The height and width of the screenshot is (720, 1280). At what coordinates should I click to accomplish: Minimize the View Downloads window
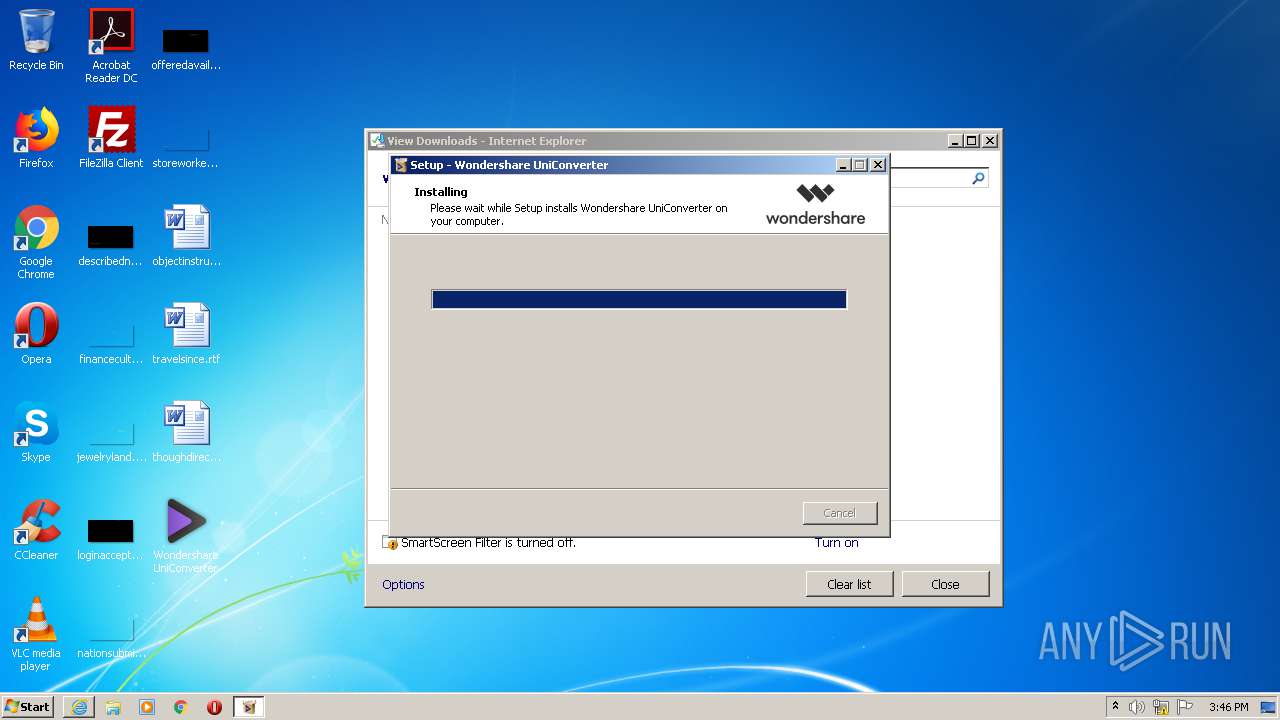[955, 141]
